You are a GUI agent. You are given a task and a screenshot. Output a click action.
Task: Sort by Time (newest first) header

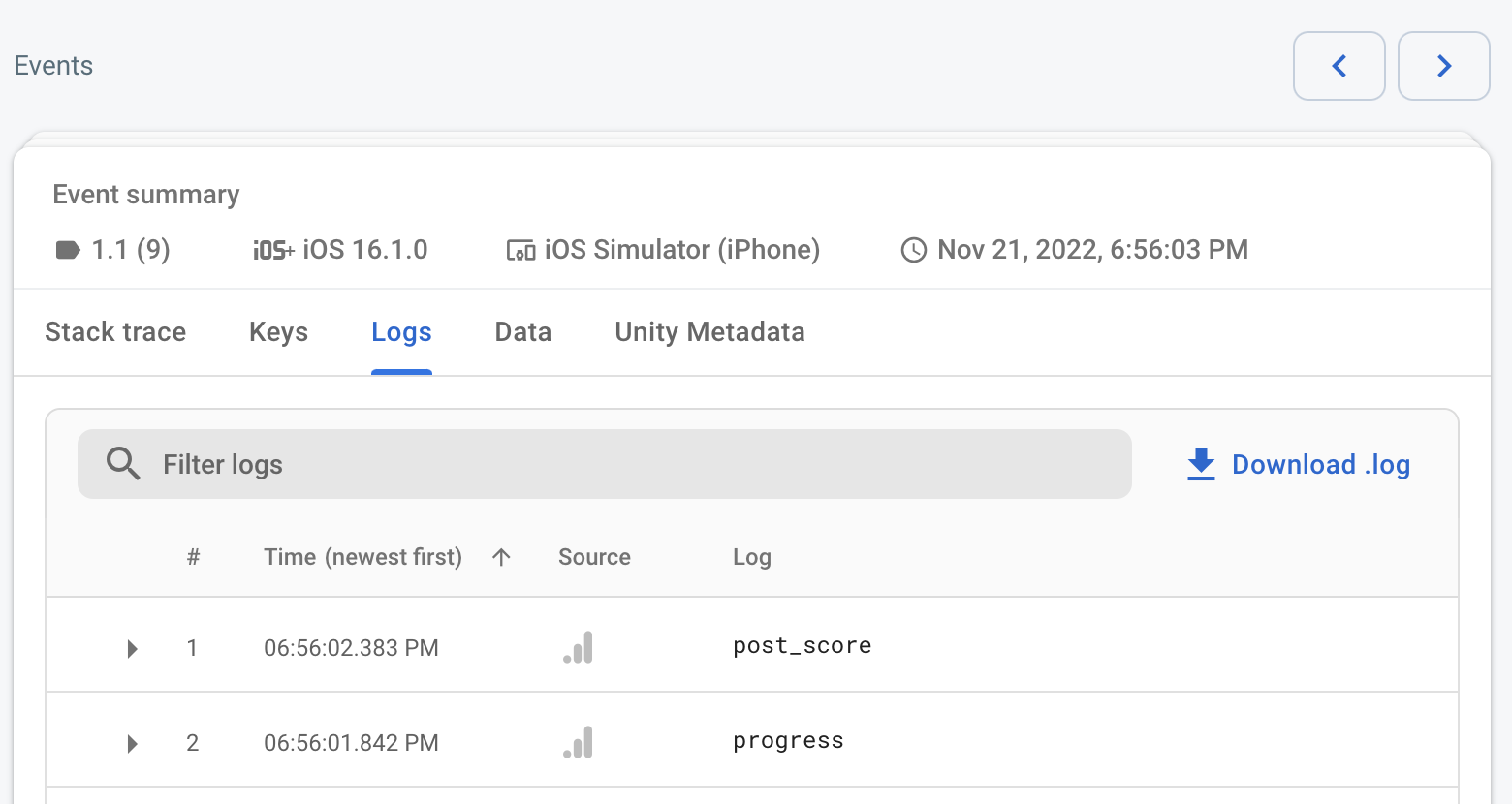[362, 557]
